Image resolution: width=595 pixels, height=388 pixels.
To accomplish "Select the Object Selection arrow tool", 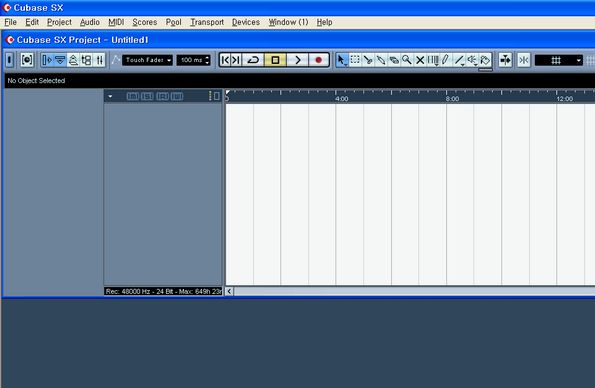I will pyautogui.click(x=342, y=60).
